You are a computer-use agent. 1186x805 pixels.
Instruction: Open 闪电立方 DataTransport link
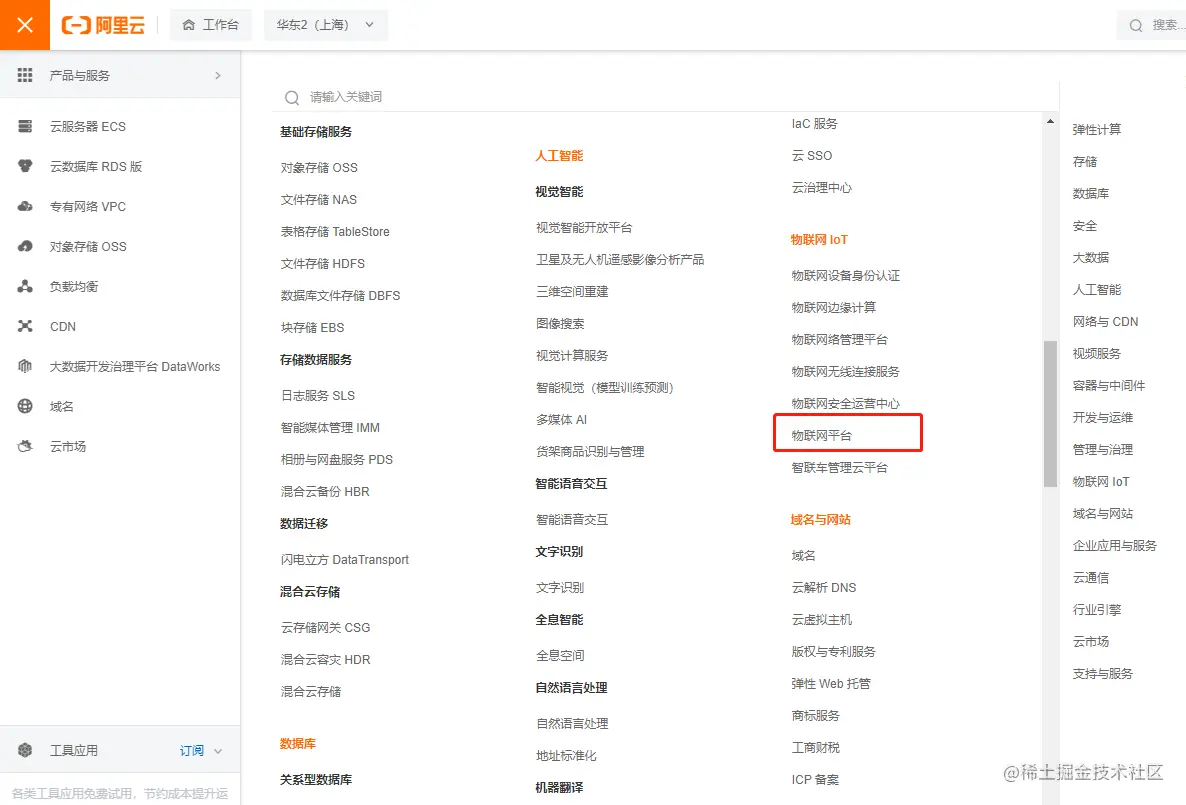[345, 560]
